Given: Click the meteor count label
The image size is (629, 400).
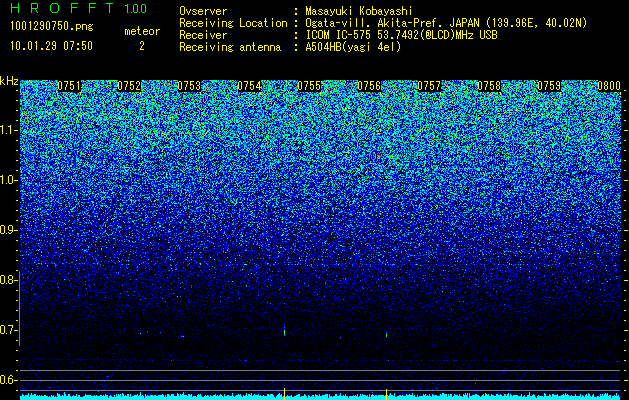Looking at the screenshot, I should point(142,31).
